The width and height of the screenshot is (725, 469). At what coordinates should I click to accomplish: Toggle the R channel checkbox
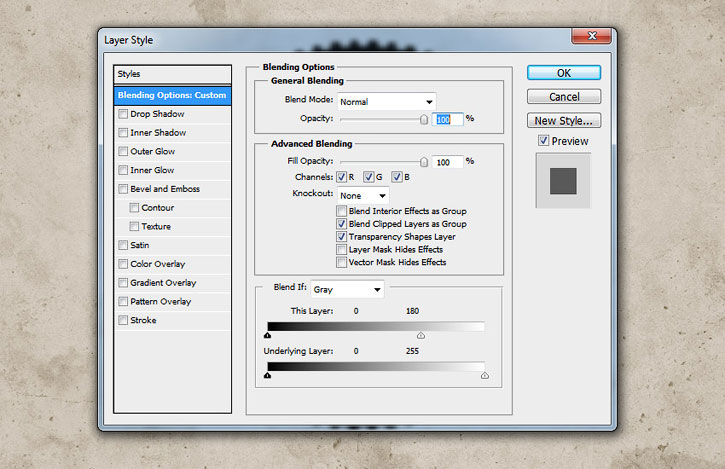point(342,177)
